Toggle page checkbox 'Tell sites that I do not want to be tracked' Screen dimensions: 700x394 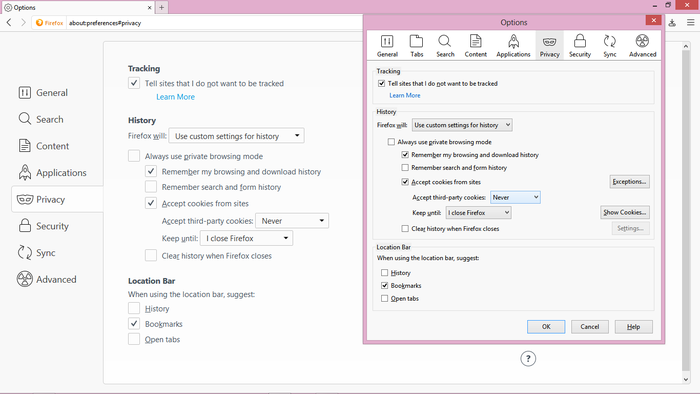[x=134, y=83]
